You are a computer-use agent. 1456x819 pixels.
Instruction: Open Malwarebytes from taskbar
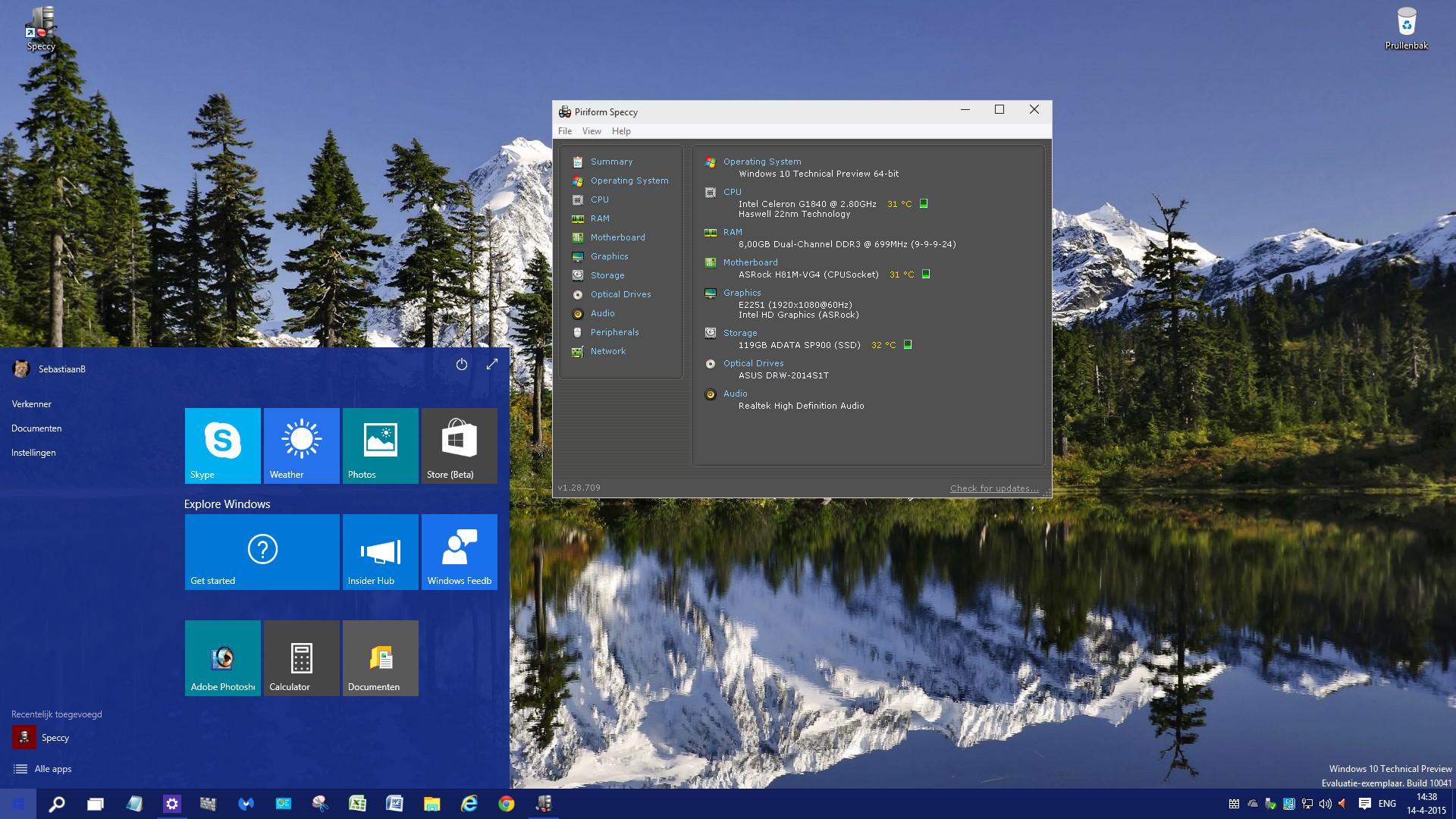[x=246, y=804]
